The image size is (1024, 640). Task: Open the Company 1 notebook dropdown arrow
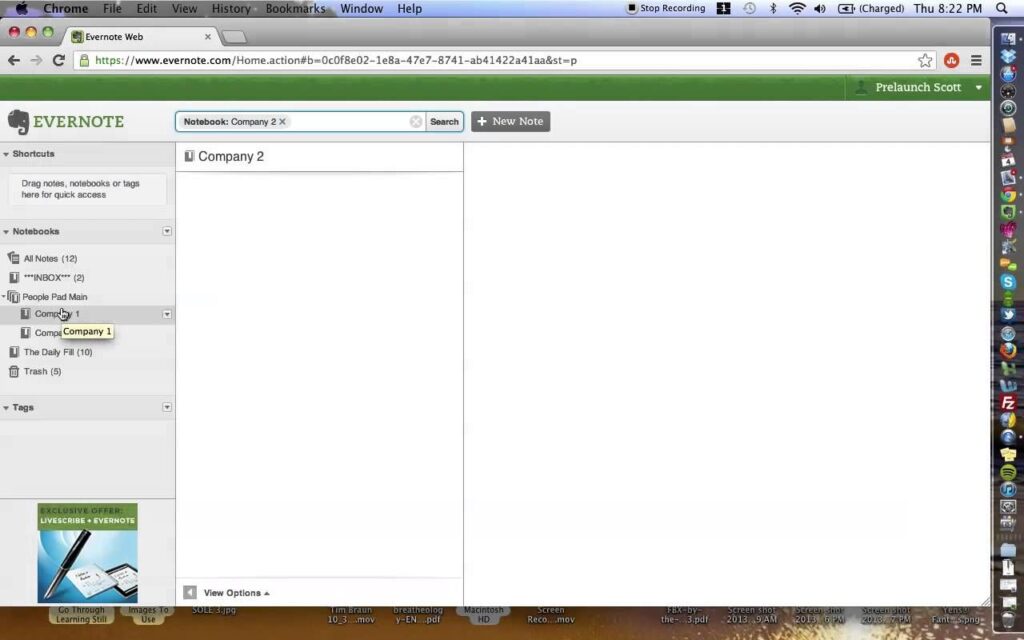pyautogui.click(x=167, y=314)
